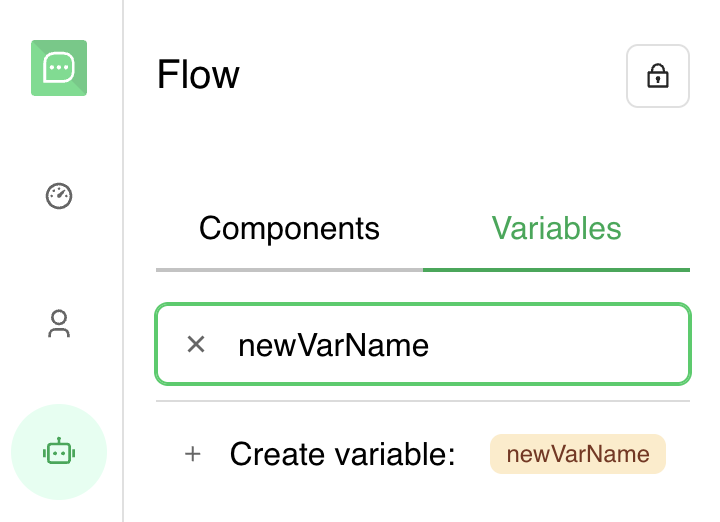Click the plus icon beside Create variable

coord(193,455)
